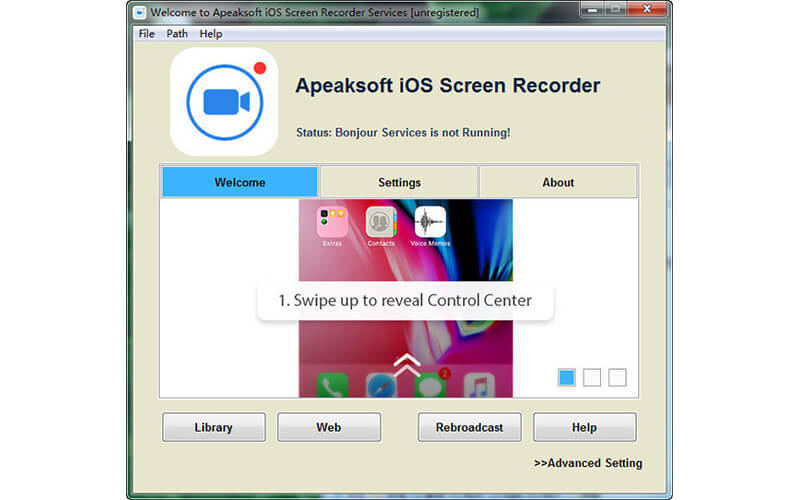
Task: Switch to the Settings tab
Action: [x=399, y=182]
